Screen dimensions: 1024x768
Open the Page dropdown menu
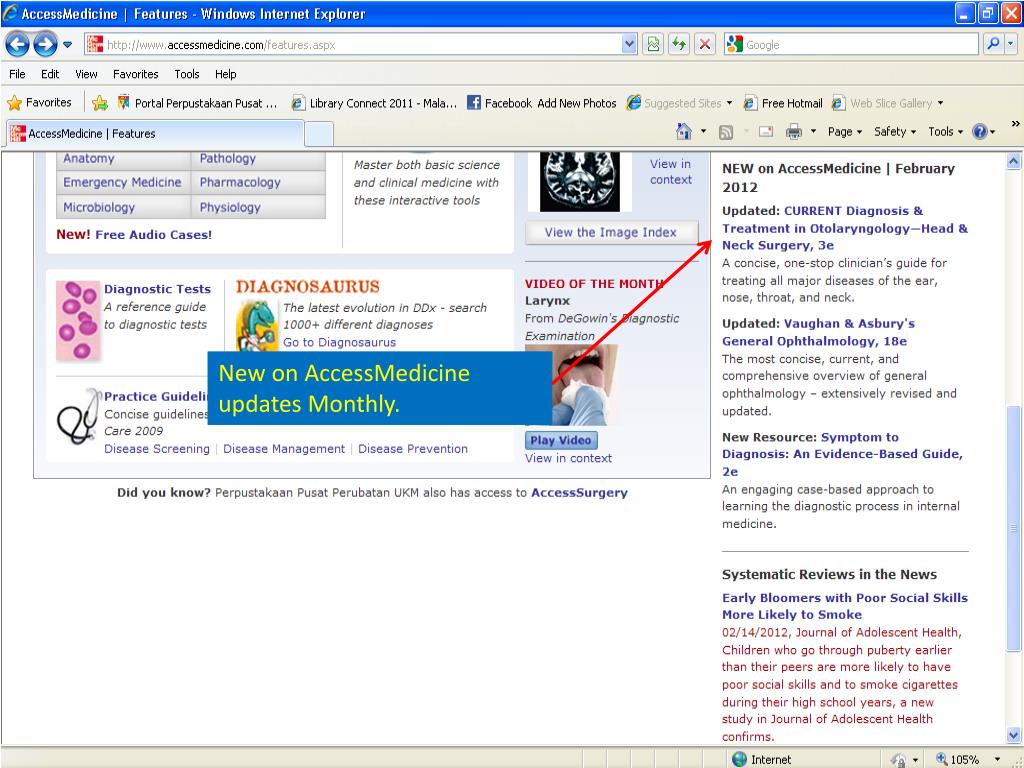tap(845, 132)
